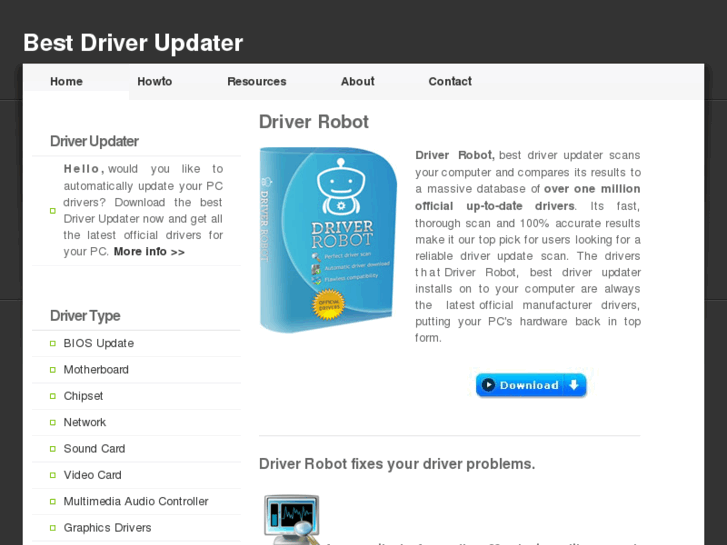Screen dimensions: 727x545
Task: Click the green bullet beside Video Card
Action: pyautogui.click(x=53, y=475)
